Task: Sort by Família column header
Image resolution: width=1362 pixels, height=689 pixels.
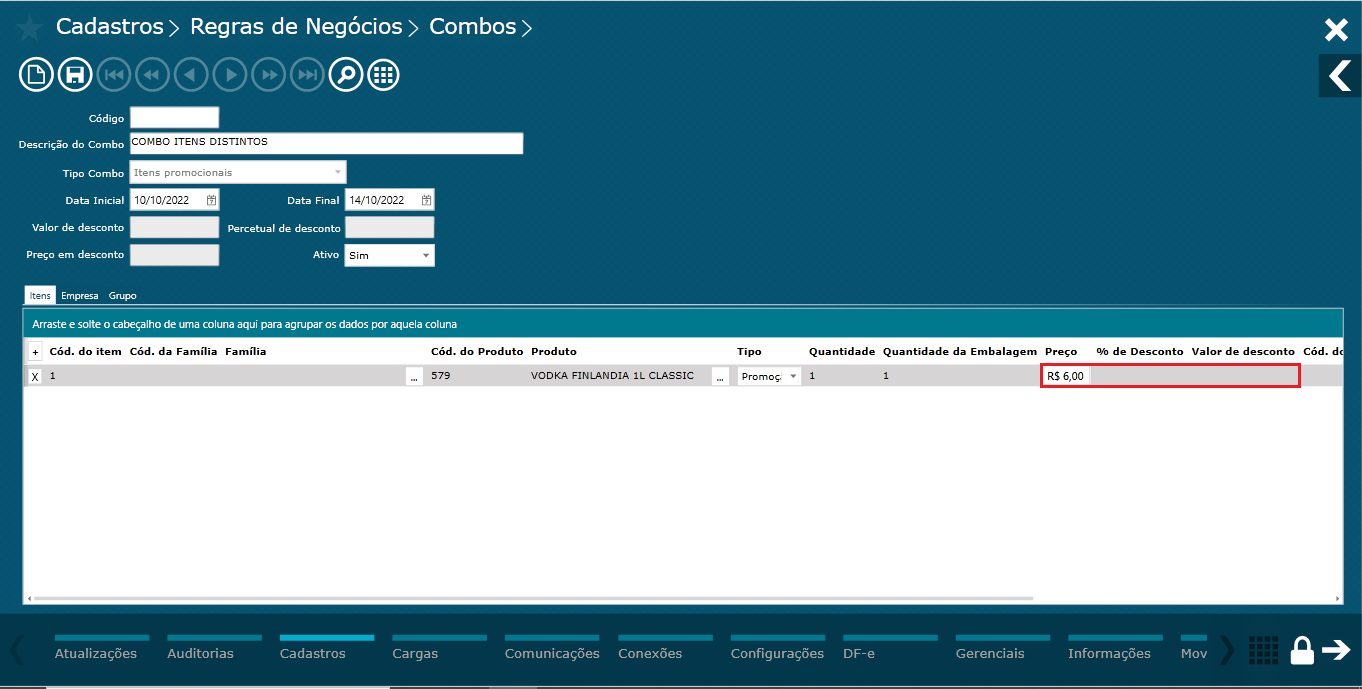Action: (246, 352)
